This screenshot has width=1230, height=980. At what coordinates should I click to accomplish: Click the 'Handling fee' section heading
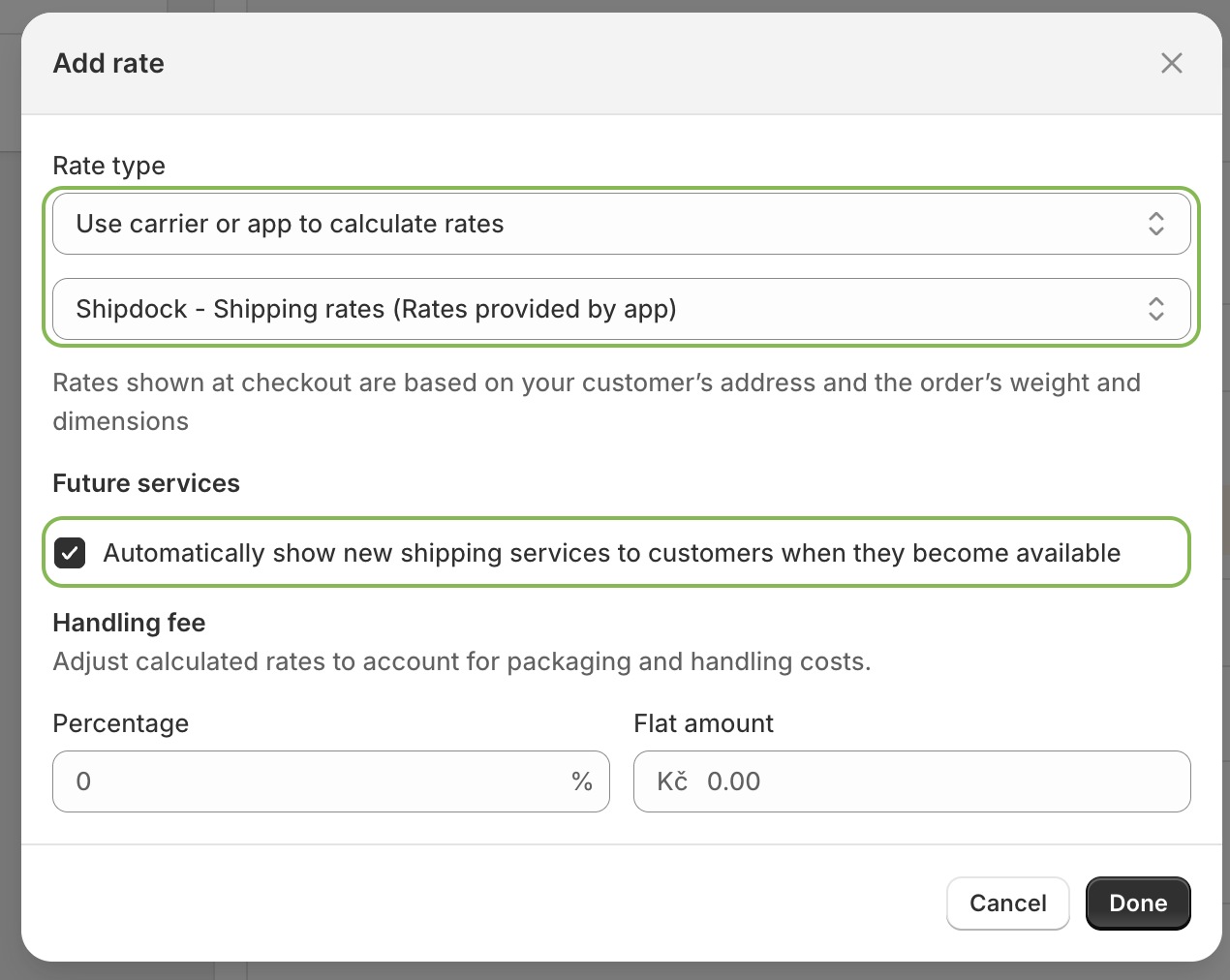click(129, 623)
